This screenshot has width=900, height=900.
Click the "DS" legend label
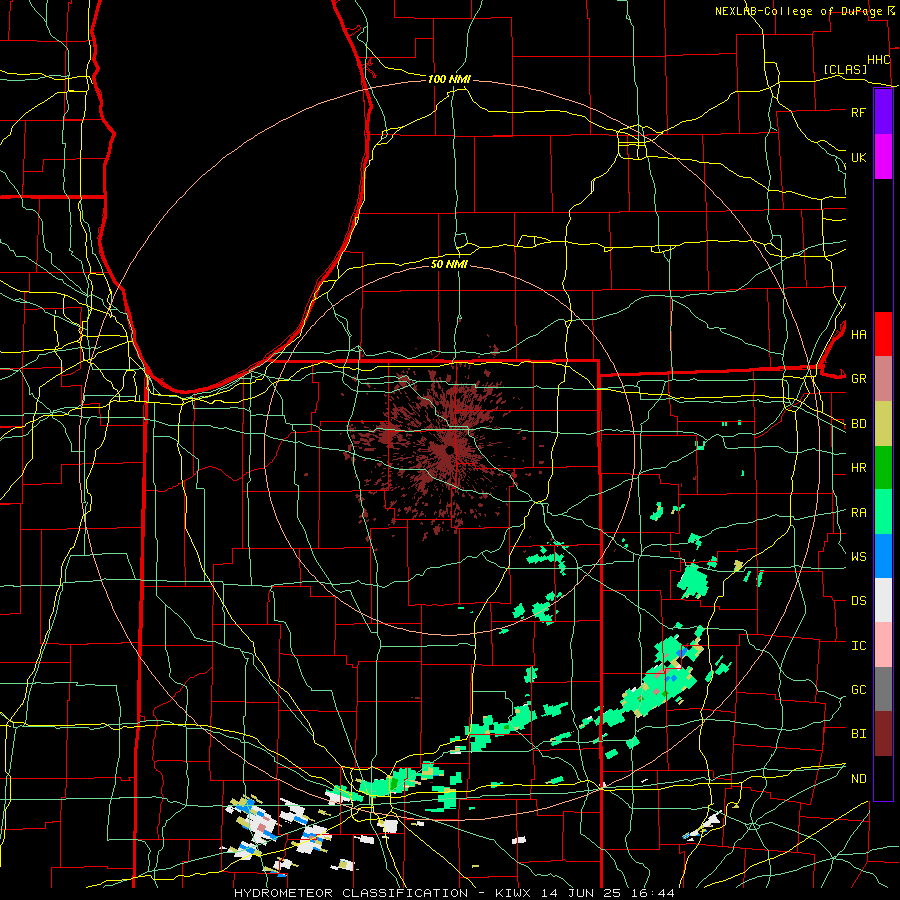[x=858, y=601]
